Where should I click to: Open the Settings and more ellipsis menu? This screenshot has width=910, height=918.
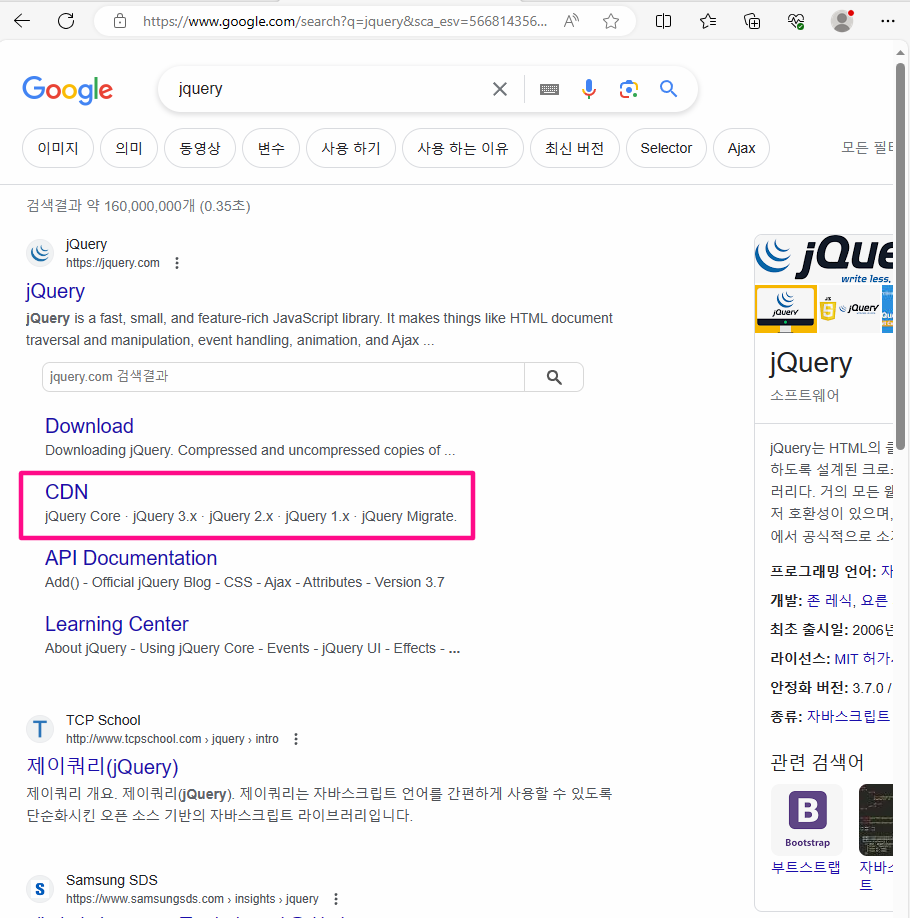click(888, 22)
